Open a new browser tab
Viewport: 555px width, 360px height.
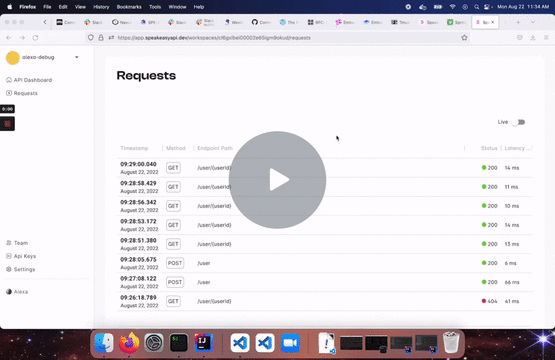pyautogui.click(x=518, y=22)
